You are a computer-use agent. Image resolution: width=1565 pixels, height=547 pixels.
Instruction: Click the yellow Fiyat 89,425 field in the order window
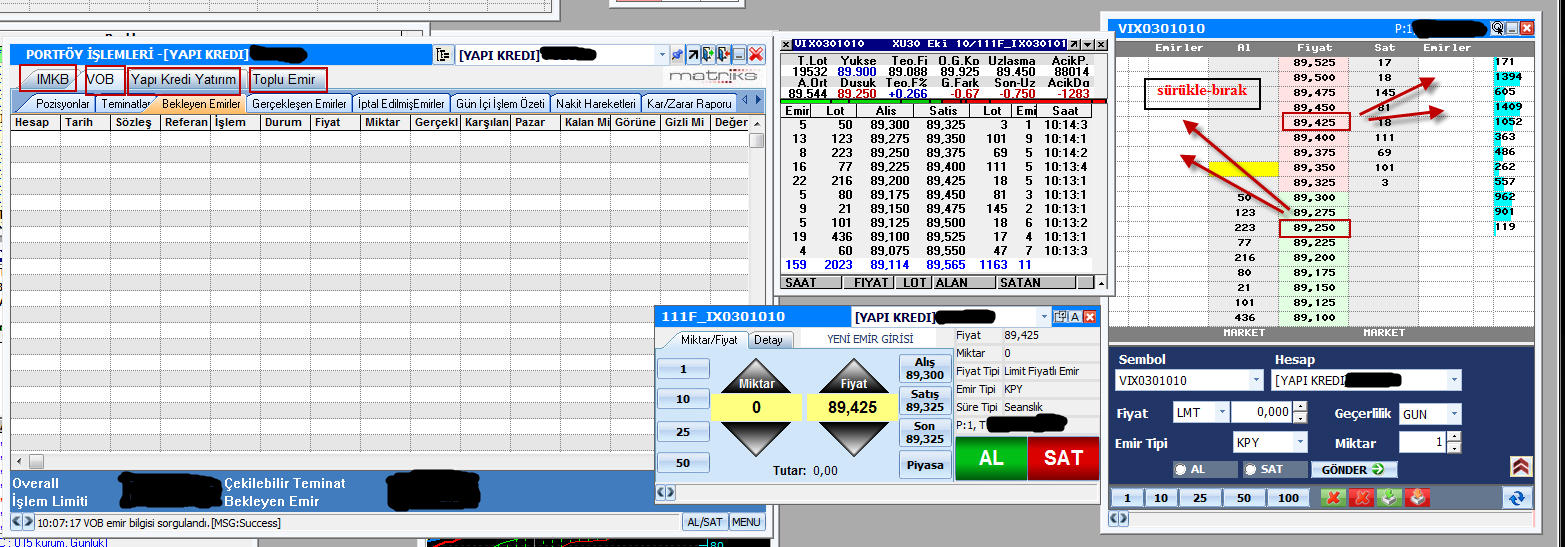click(x=853, y=407)
